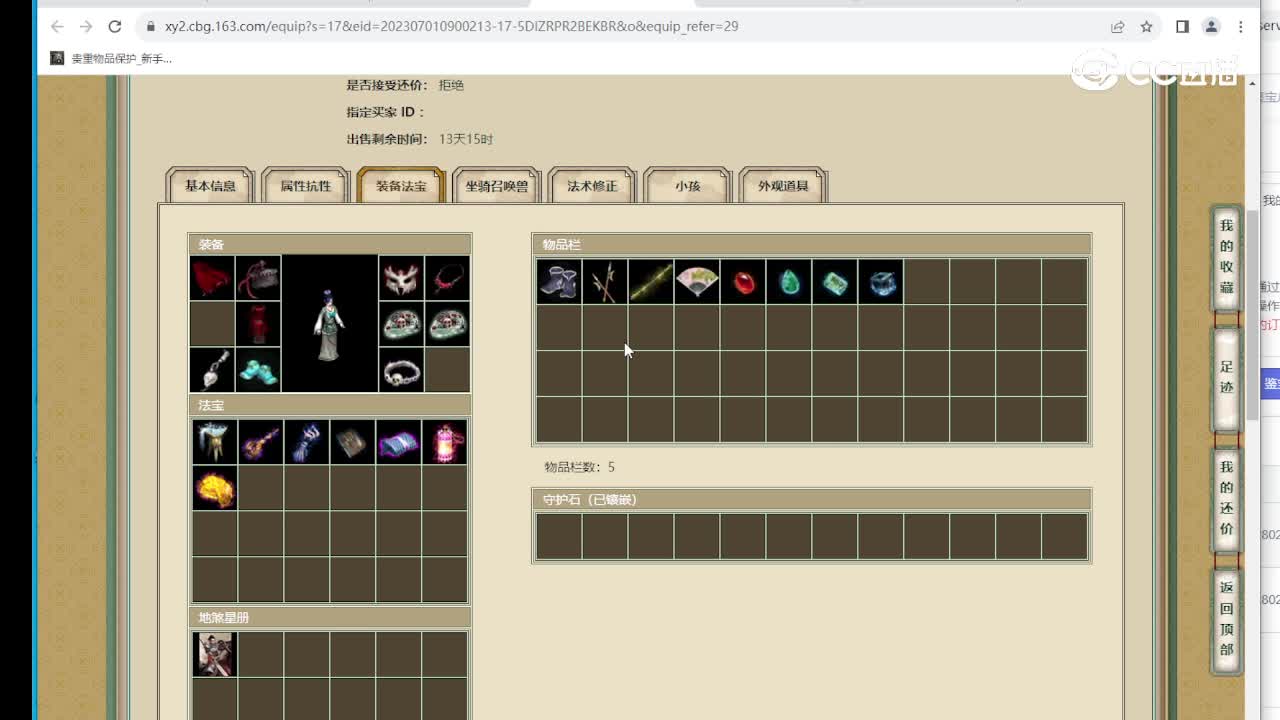This screenshot has height=720, width=1280.
Task: Switch to the 外观道具 tab
Action: click(782, 186)
